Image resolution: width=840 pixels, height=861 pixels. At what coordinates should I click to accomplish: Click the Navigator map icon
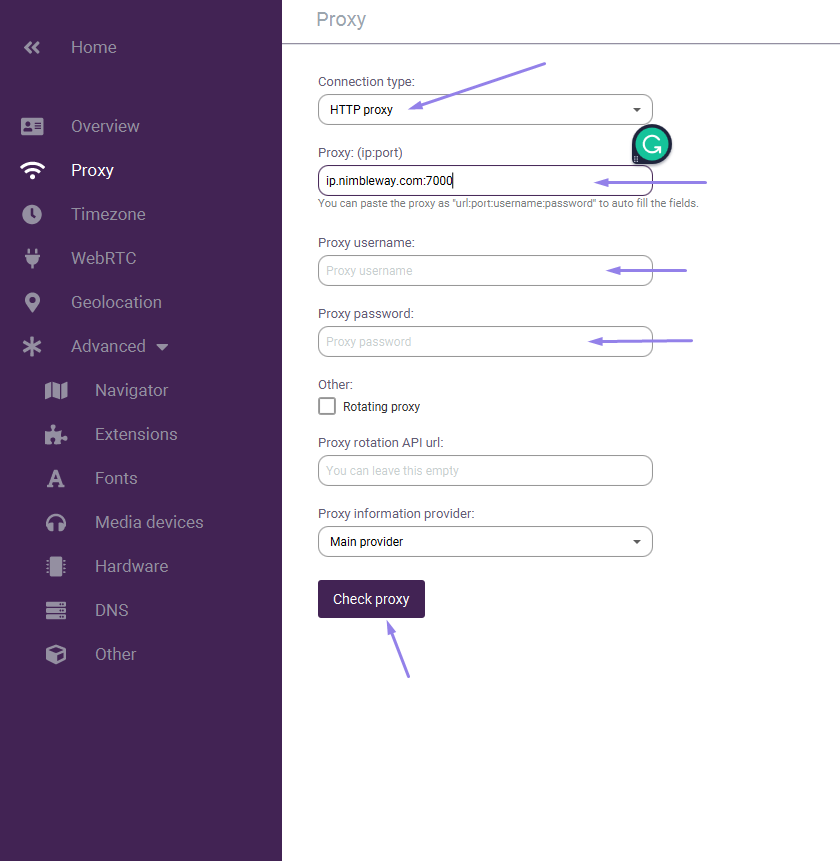[56, 390]
